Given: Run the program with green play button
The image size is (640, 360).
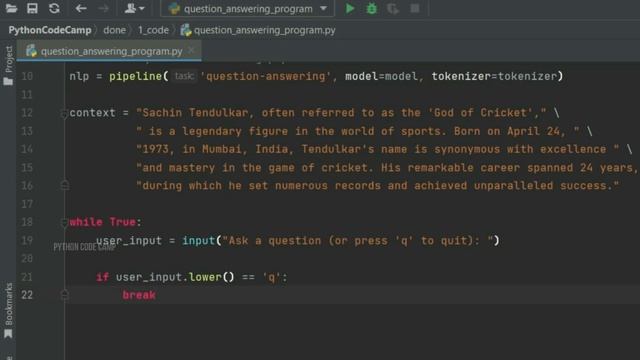Looking at the screenshot, I should (x=350, y=8).
